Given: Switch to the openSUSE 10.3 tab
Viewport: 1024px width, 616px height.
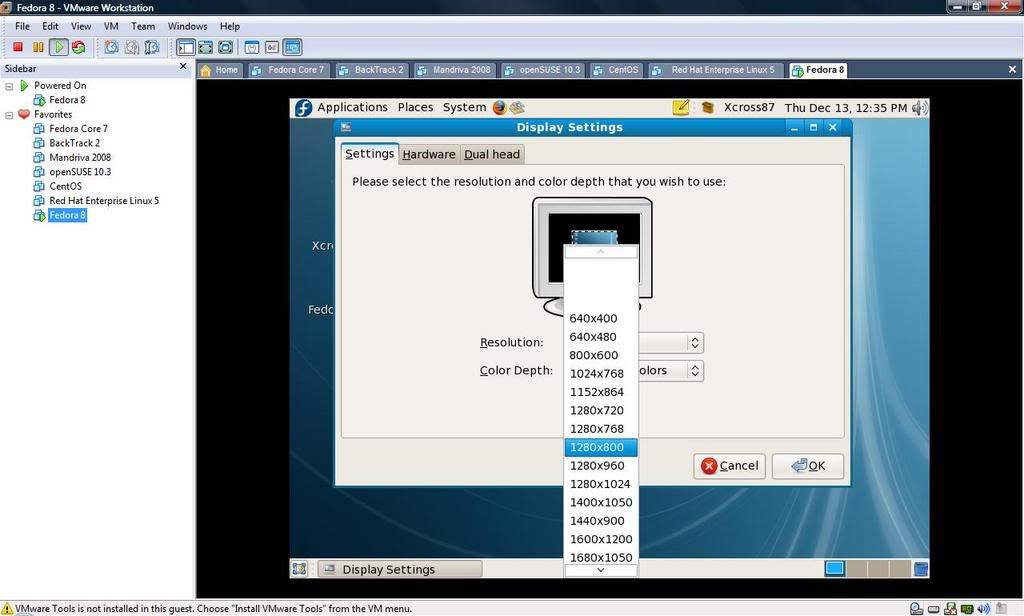Looking at the screenshot, I should click(x=541, y=70).
